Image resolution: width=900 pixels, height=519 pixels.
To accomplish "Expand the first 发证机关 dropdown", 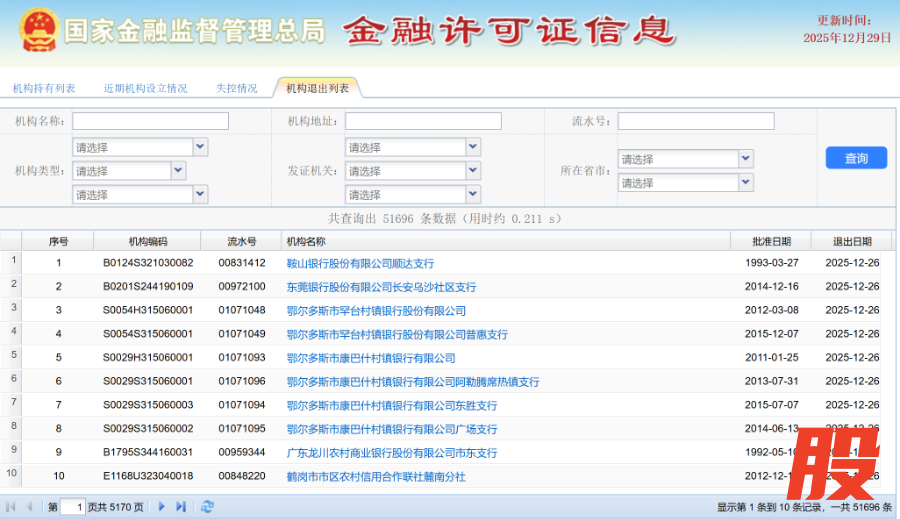I will click(472, 147).
